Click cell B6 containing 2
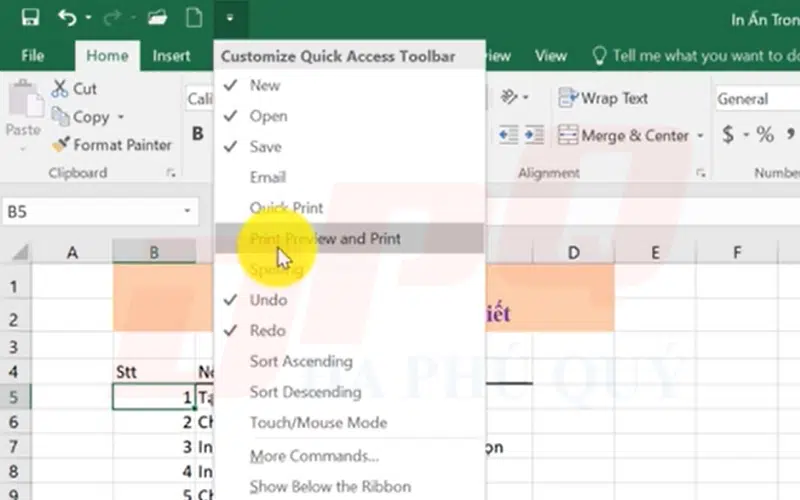The height and width of the screenshot is (500, 800). [154, 422]
